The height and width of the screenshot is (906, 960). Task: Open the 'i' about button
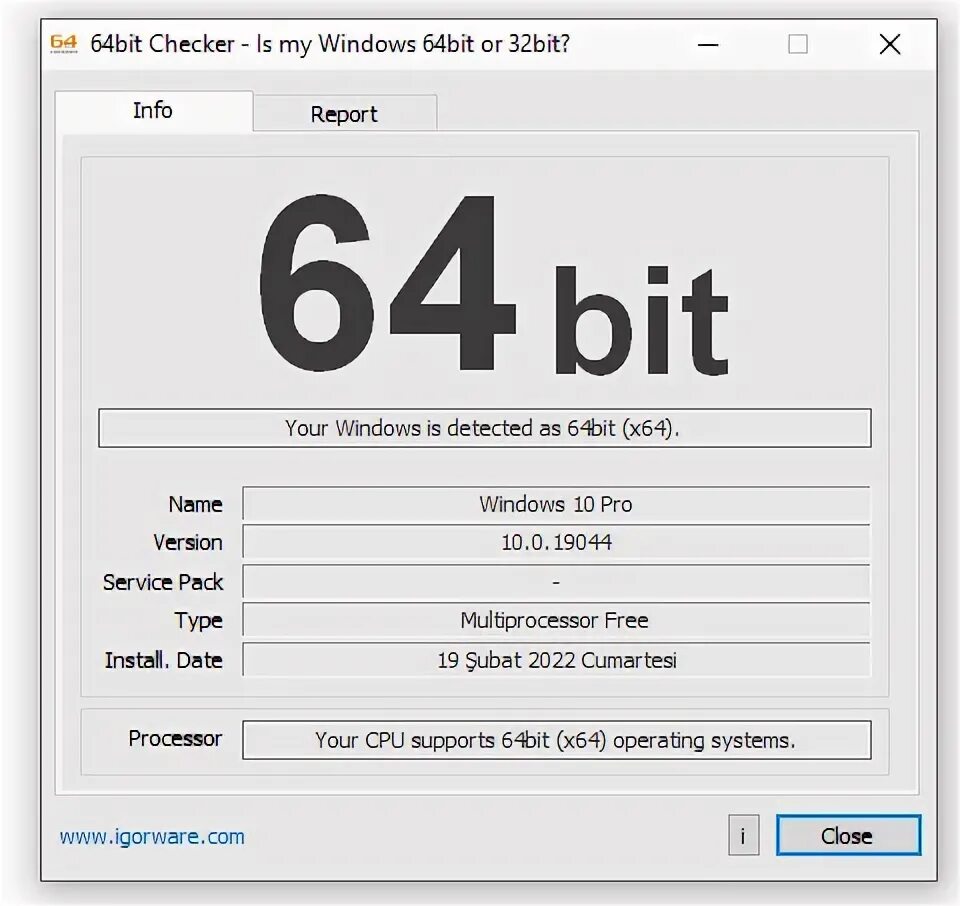coord(743,836)
